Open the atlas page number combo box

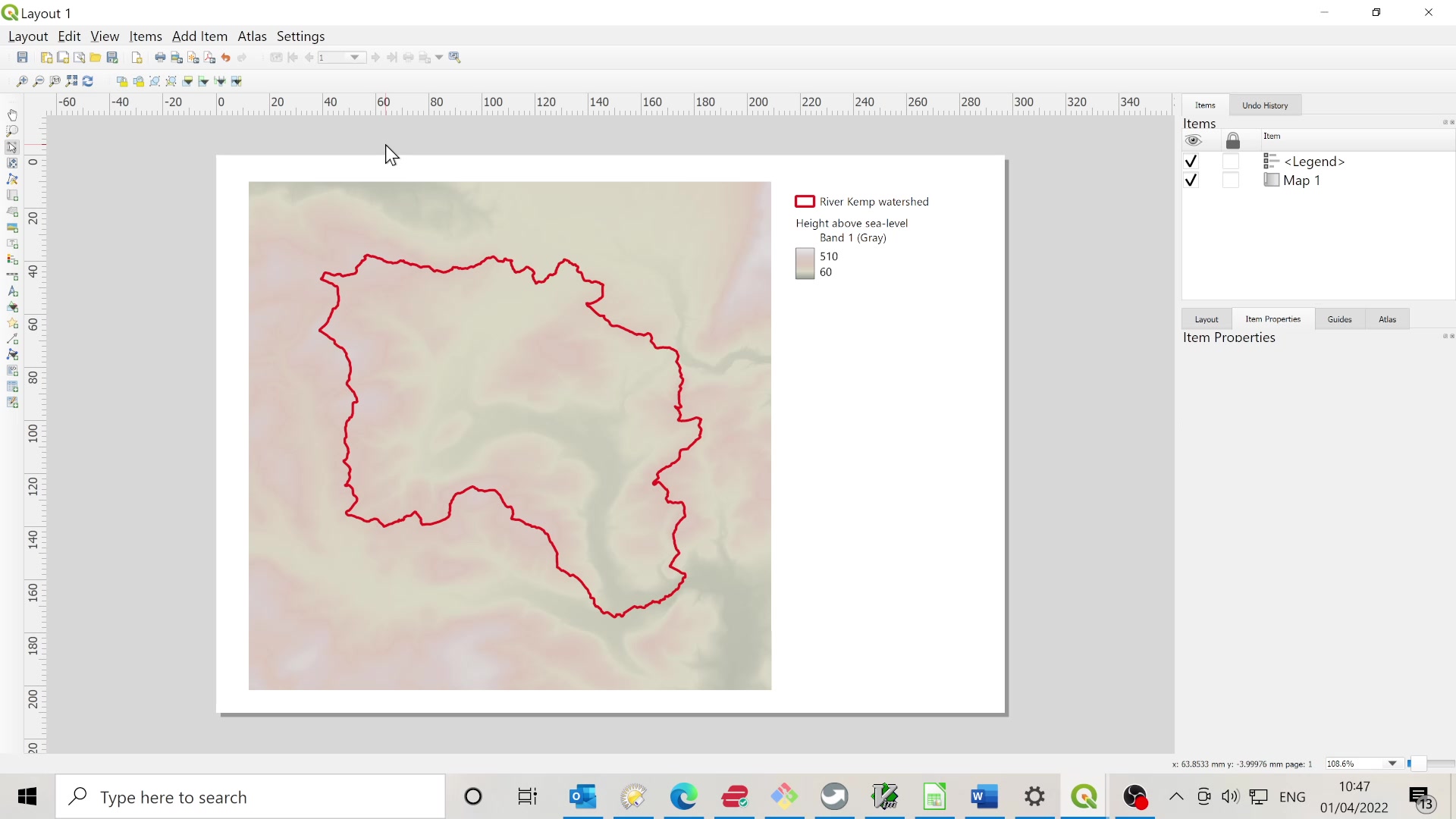point(341,58)
